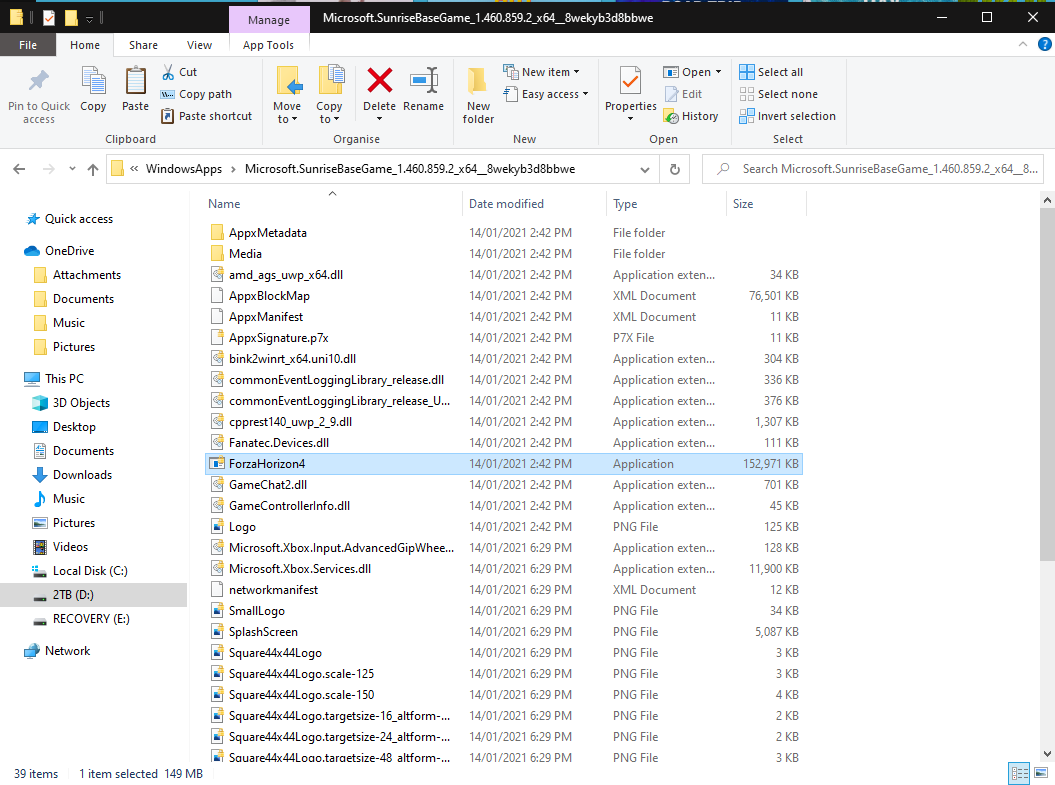Image resolution: width=1055 pixels, height=785 pixels.
Task: Open Downloads in navigation pane
Action: (x=82, y=475)
